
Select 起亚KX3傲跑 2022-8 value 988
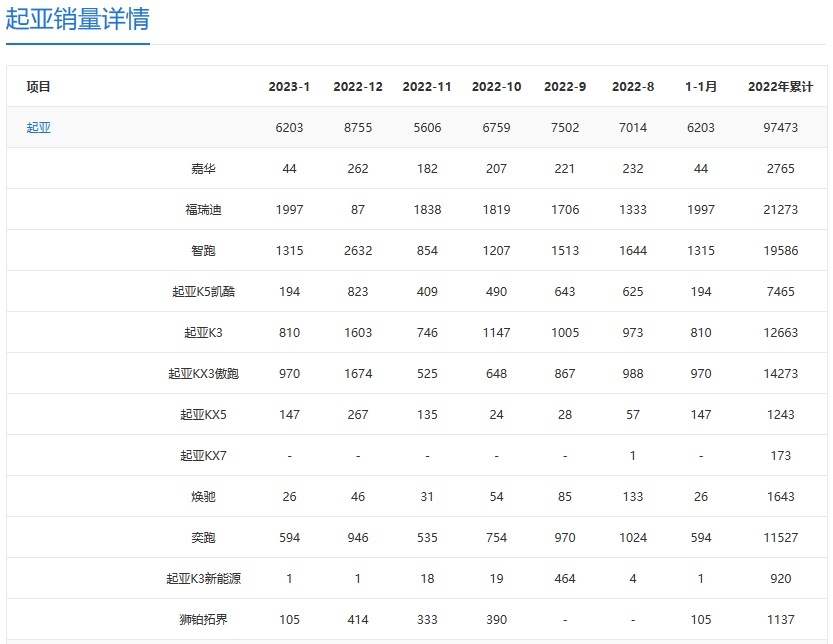tap(633, 374)
